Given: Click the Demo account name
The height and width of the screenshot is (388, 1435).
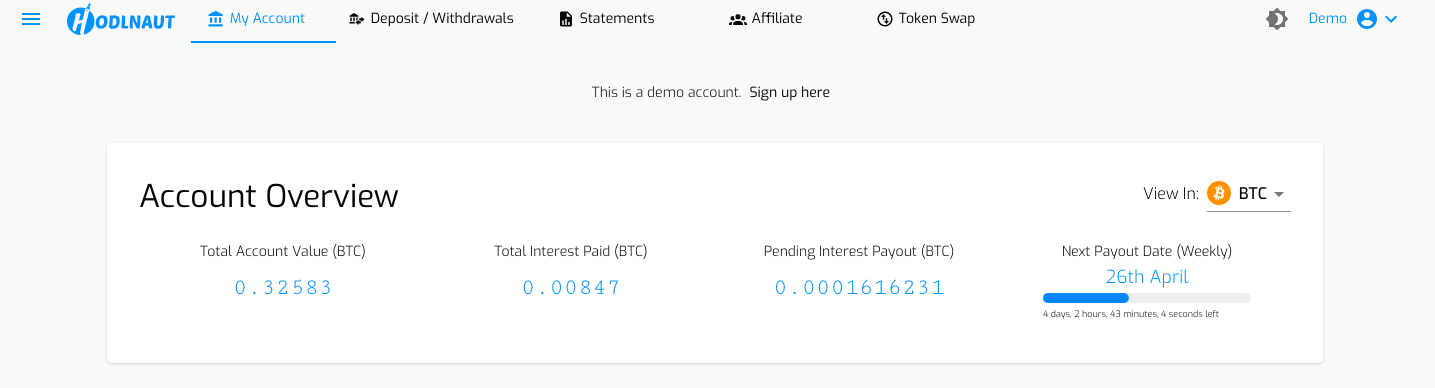Looking at the screenshot, I should click(x=1328, y=19).
